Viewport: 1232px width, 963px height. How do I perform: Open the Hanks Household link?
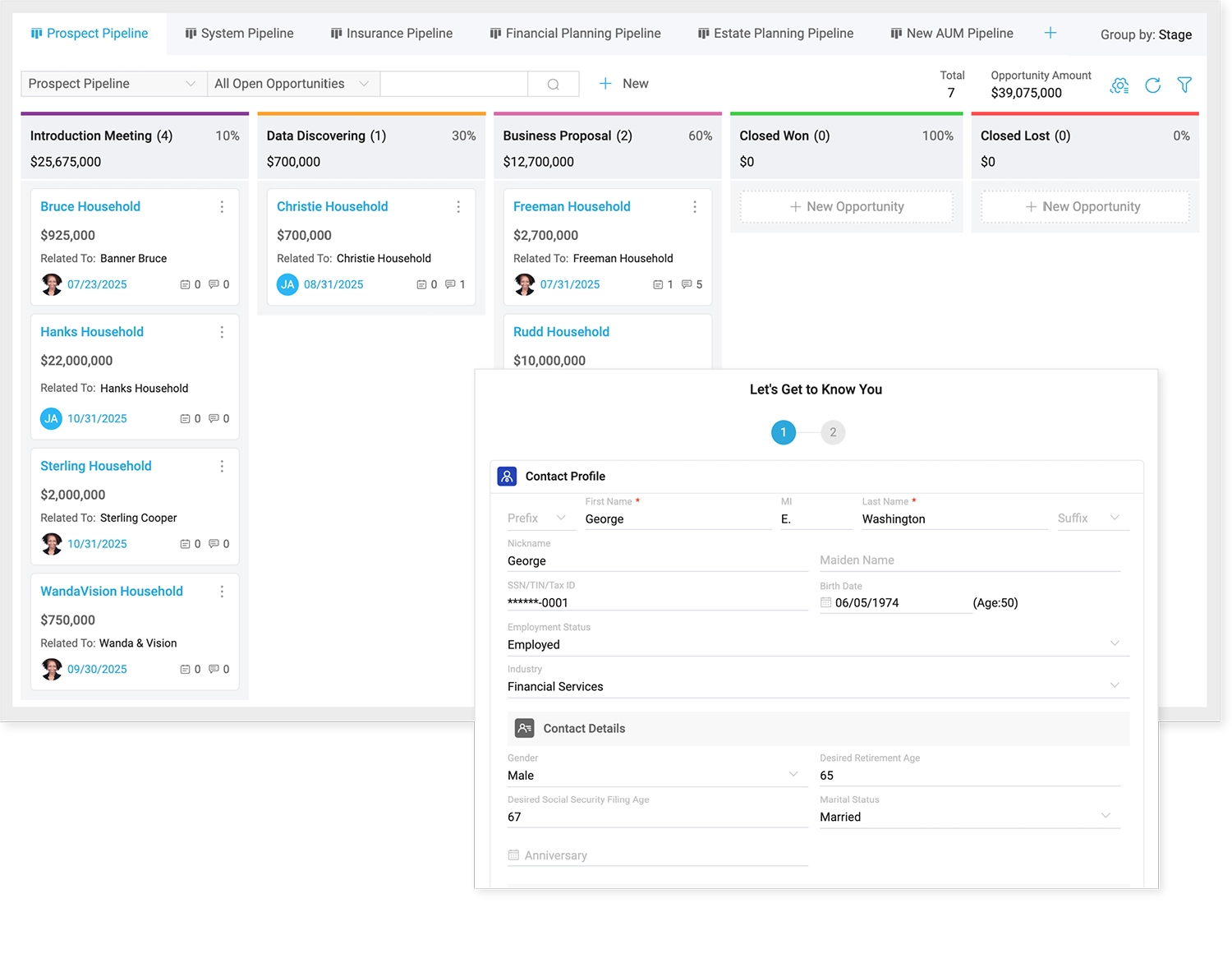(92, 332)
